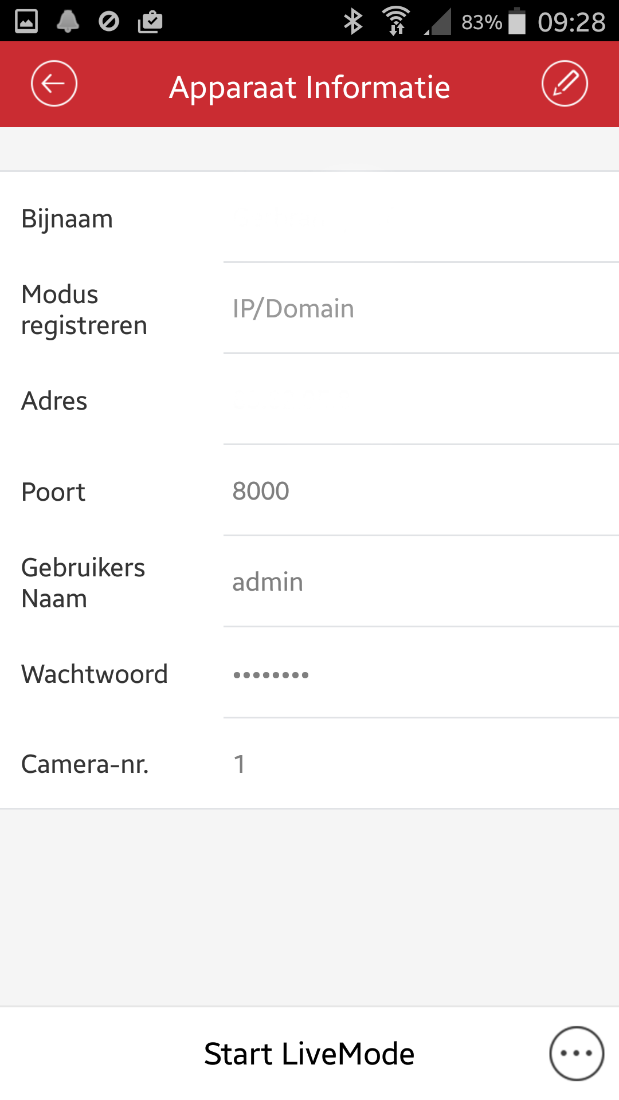Start LiveMode

309,1054
